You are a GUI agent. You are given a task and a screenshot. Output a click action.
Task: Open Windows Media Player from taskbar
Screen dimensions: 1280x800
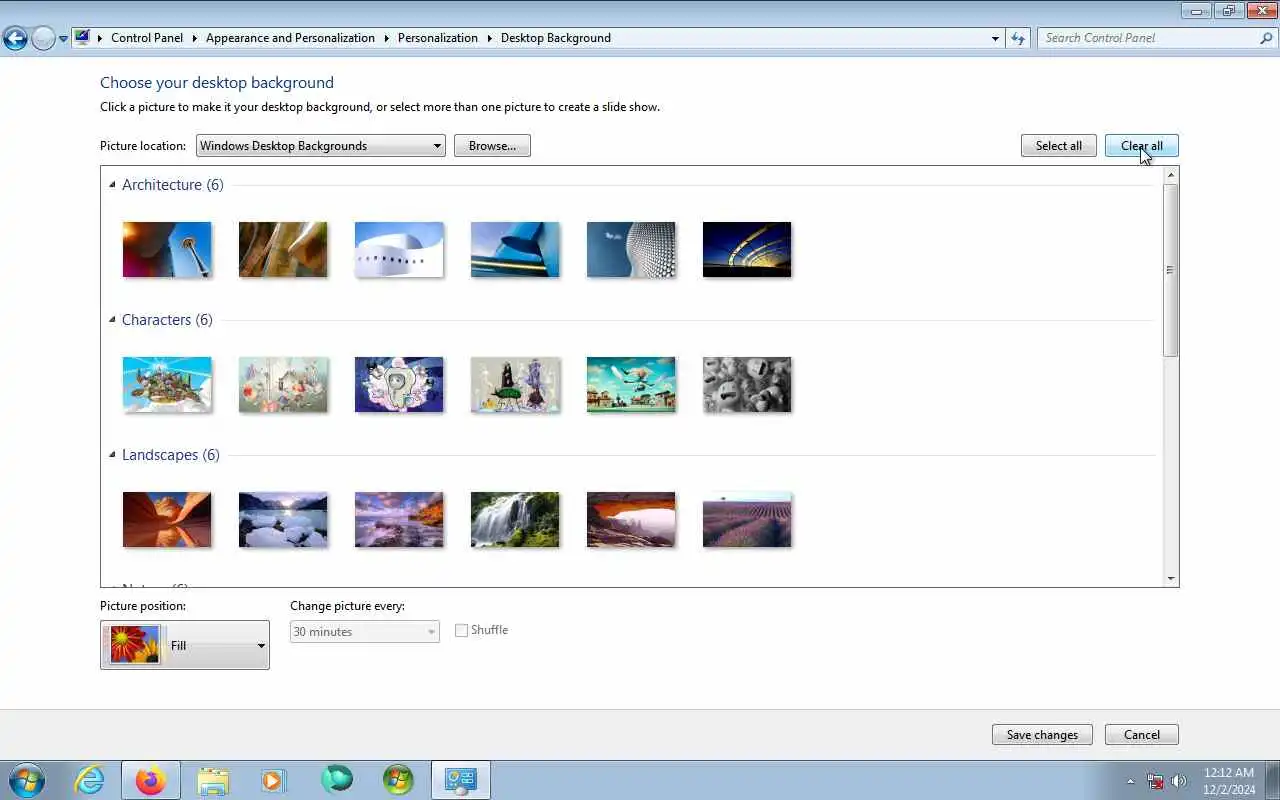(x=274, y=780)
